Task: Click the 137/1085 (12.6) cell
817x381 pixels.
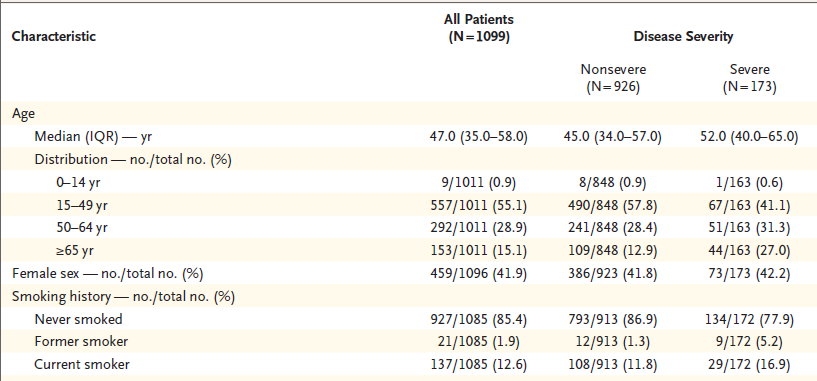Action: [478, 364]
